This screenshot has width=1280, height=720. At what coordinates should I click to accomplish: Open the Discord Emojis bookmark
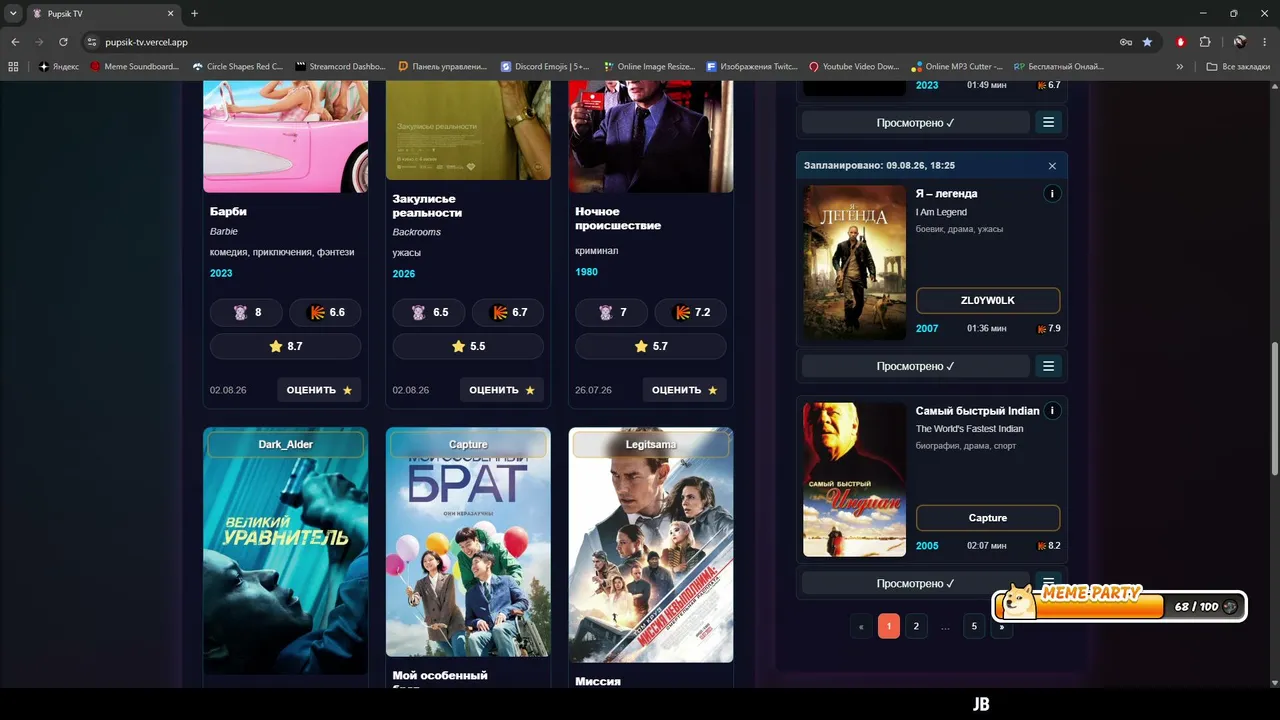545,67
